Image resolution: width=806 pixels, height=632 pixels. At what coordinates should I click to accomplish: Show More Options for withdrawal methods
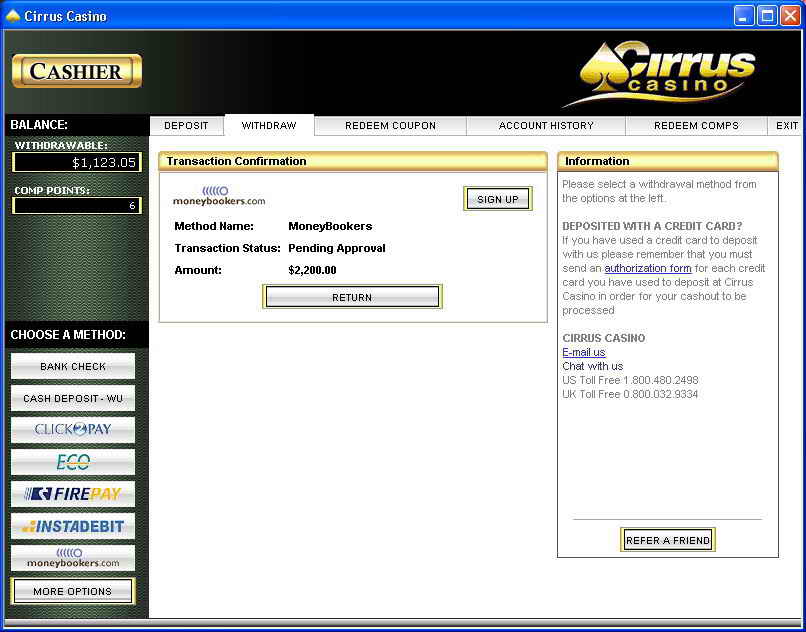point(72,591)
